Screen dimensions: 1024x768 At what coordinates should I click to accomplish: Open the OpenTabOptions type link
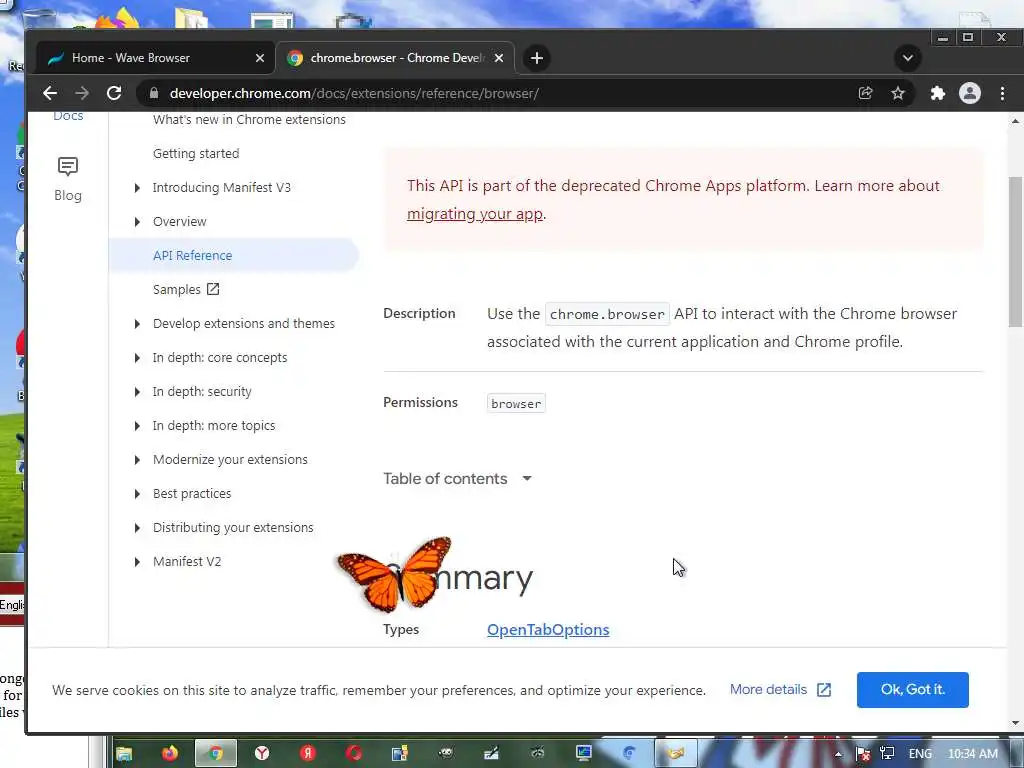pos(548,630)
